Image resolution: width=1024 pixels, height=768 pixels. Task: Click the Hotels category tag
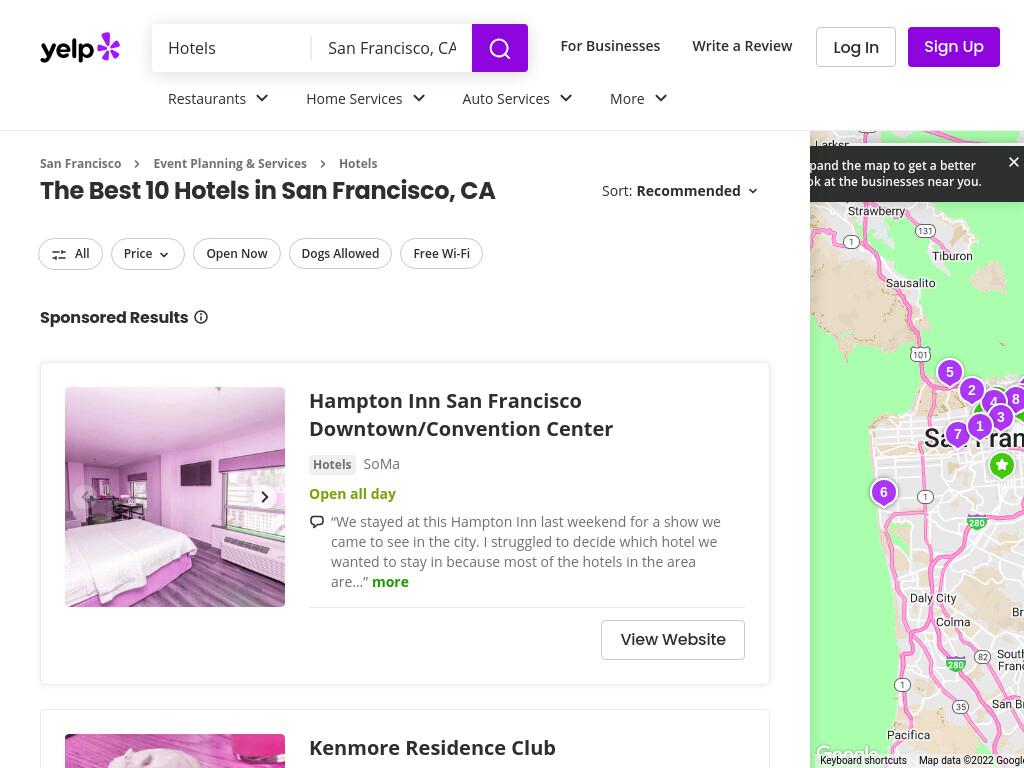[332, 464]
